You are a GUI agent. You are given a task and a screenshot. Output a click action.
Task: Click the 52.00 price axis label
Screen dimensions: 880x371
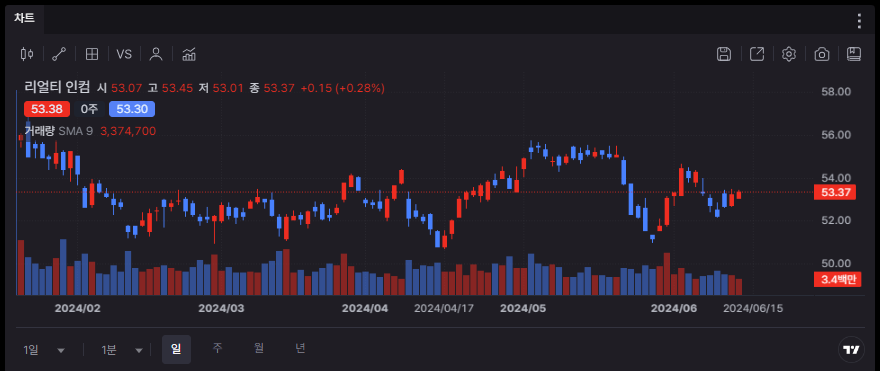[x=836, y=221]
